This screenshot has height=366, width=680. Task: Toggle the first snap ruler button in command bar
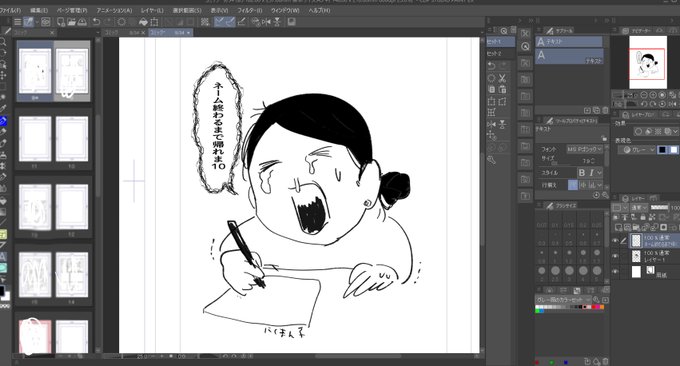(x=220, y=22)
